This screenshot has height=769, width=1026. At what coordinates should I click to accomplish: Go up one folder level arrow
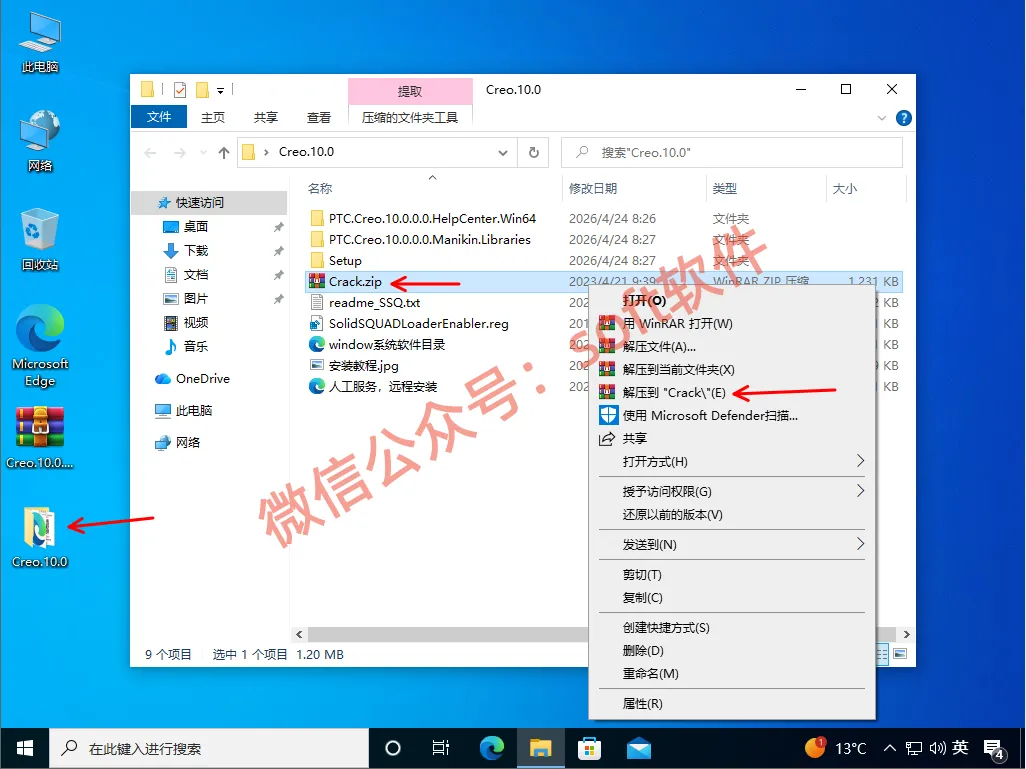(x=224, y=152)
